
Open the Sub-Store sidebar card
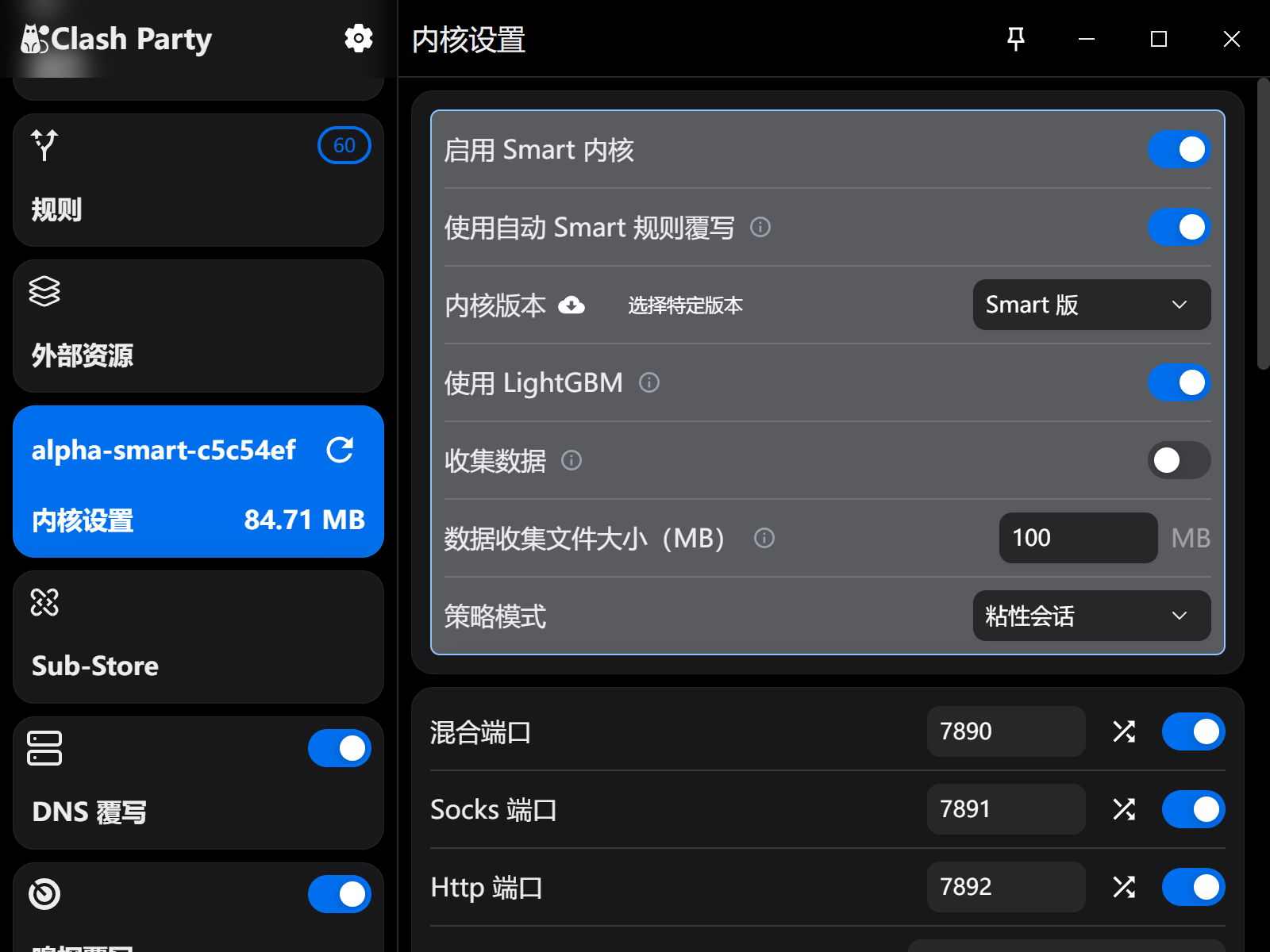point(198,637)
